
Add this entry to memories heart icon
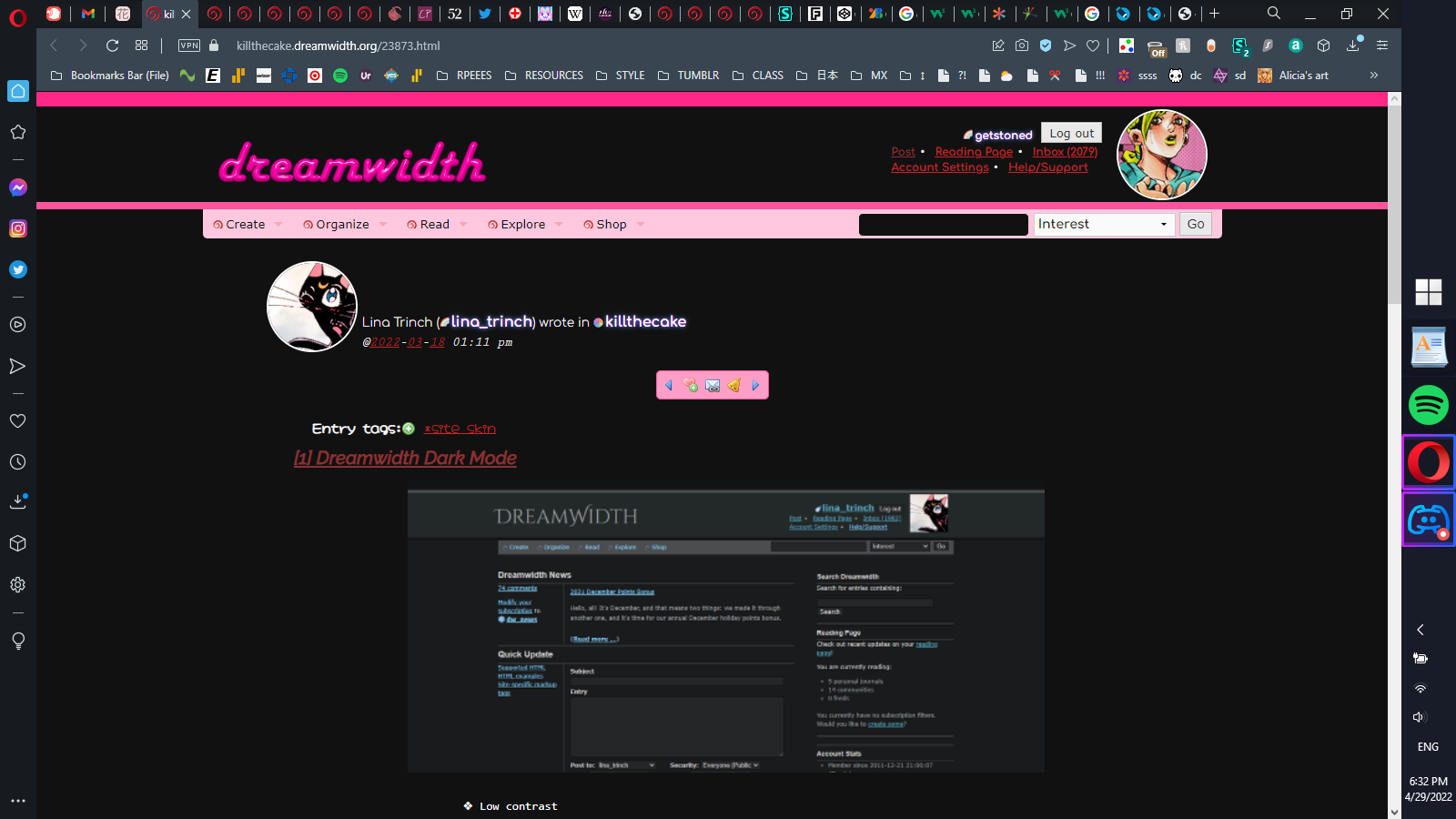coord(691,385)
